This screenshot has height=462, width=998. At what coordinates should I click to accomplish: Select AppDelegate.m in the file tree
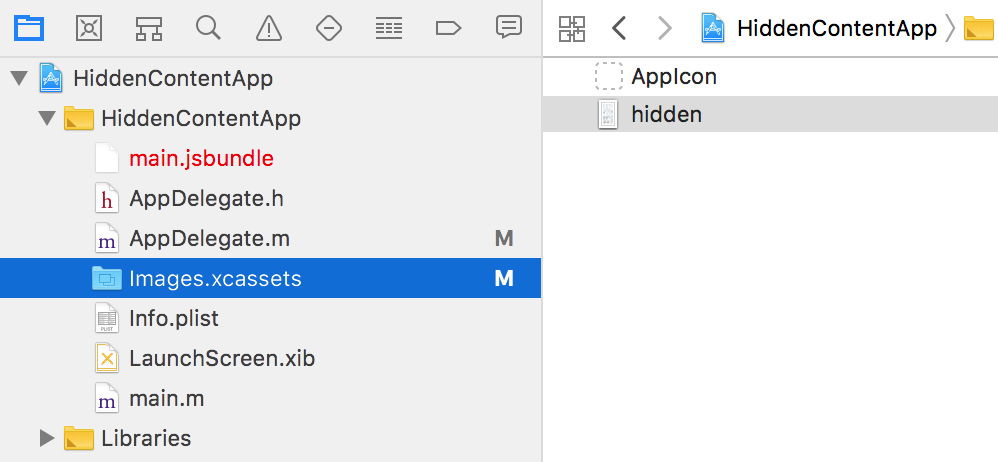(x=209, y=238)
